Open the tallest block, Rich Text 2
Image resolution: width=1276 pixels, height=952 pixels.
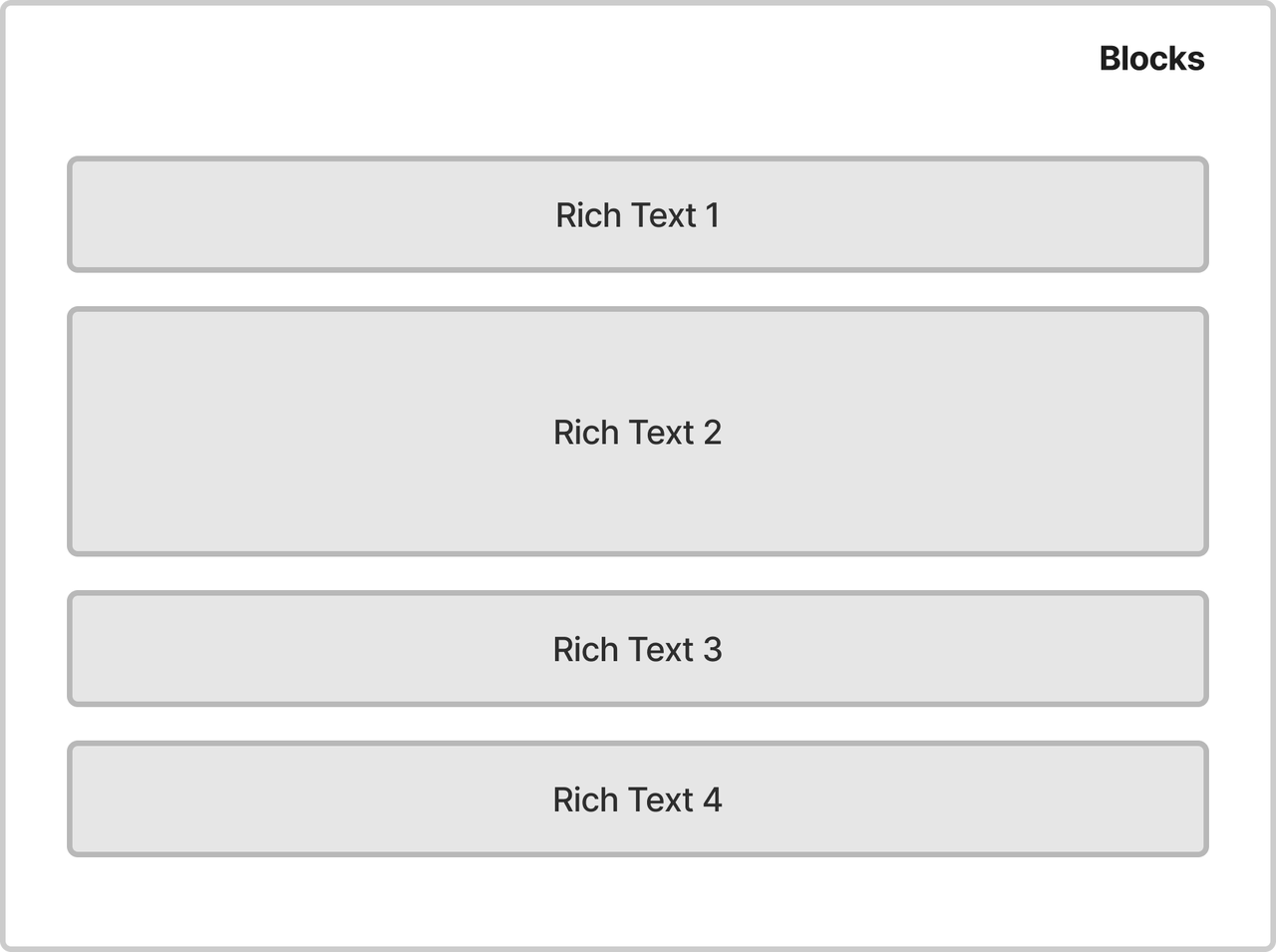coord(638,432)
